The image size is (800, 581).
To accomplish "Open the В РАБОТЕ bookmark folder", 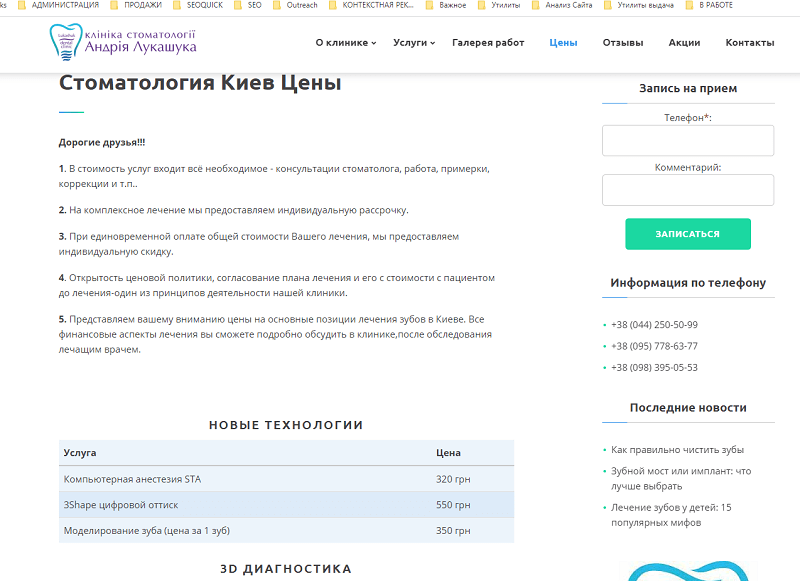I will click(x=714, y=5).
